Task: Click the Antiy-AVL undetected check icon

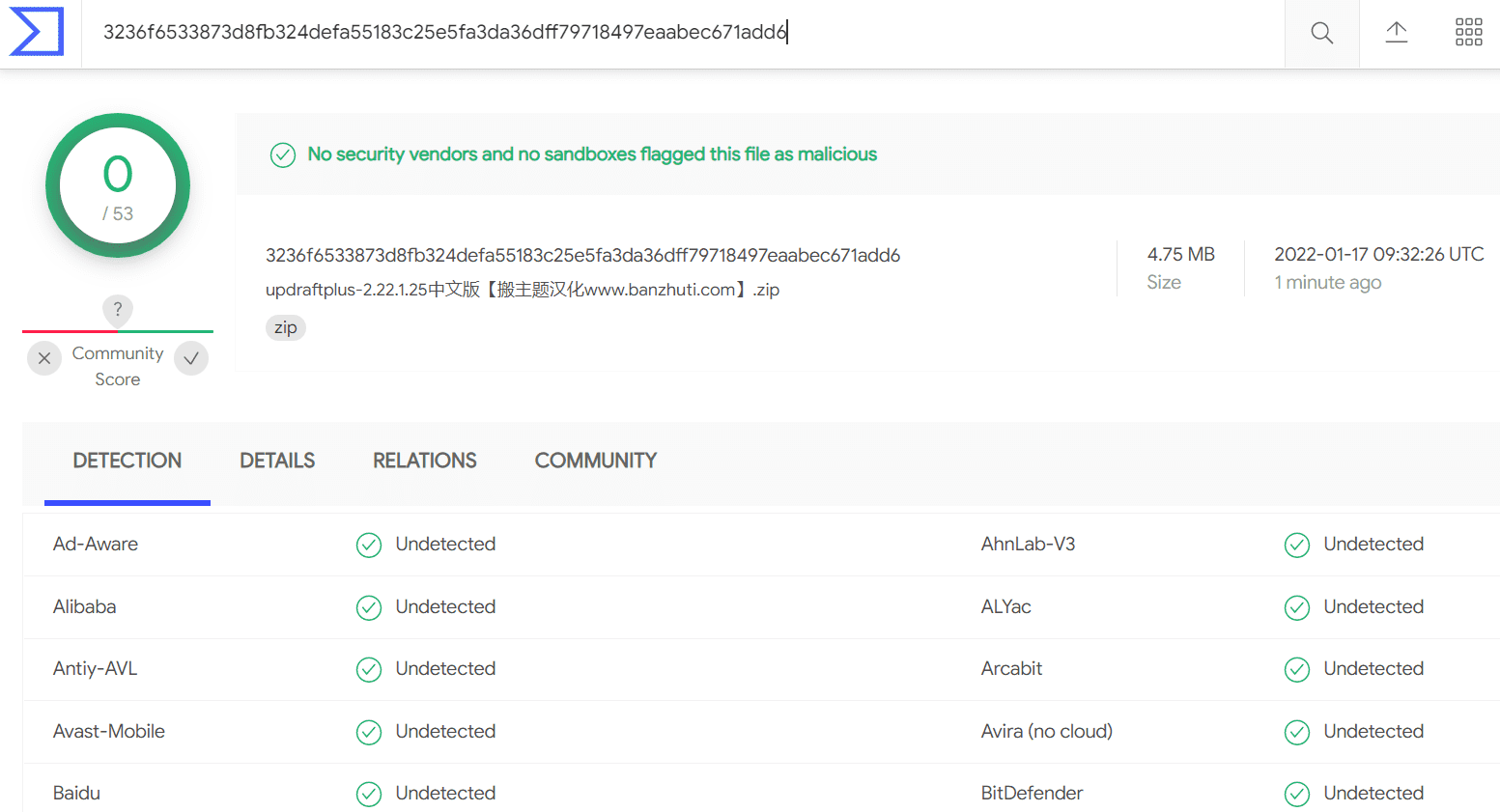Action: (x=369, y=669)
